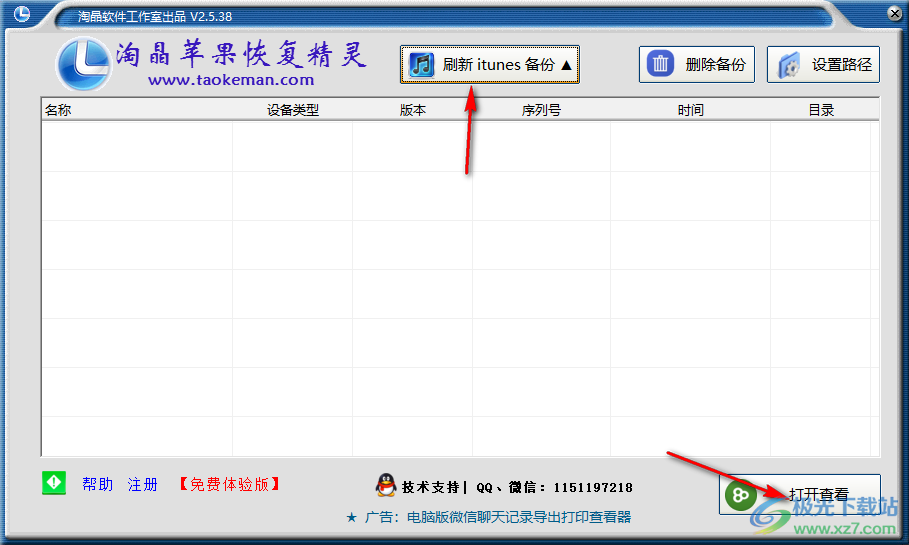909x545 pixels.
Task: Click the blue L logo in title bar
Action: coord(22,13)
